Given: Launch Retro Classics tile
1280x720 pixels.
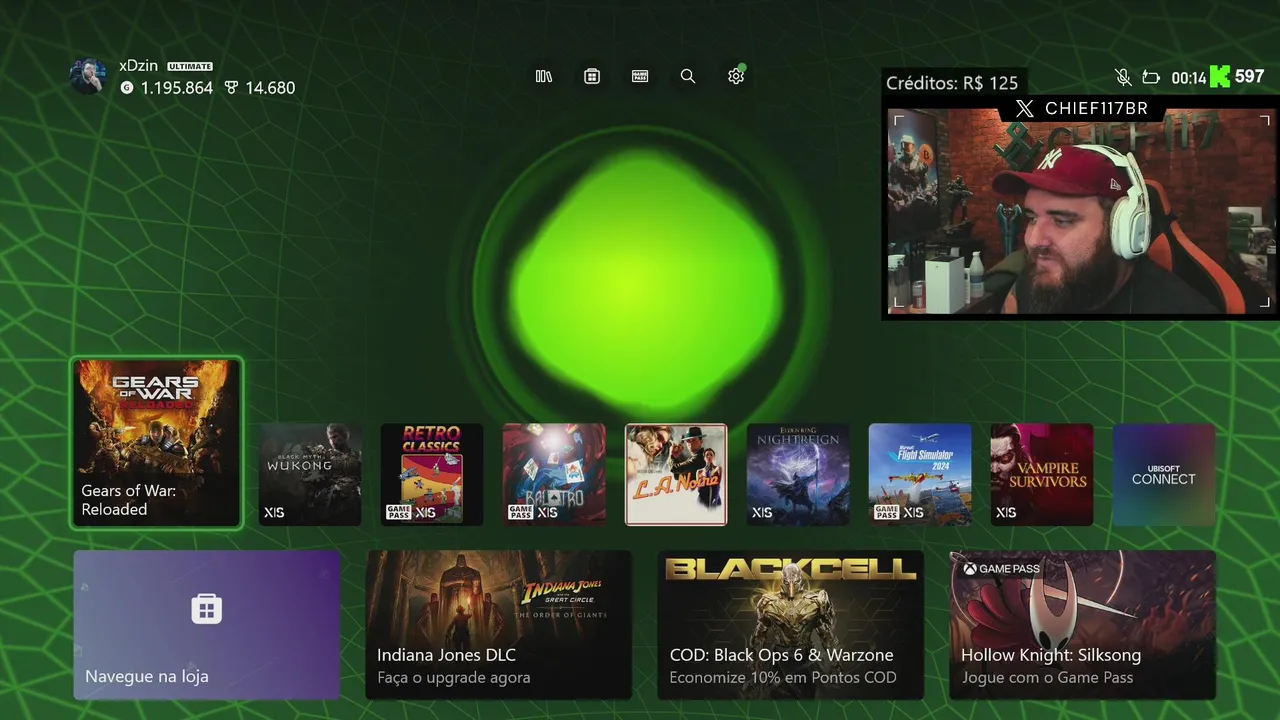Looking at the screenshot, I should [x=432, y=474].
